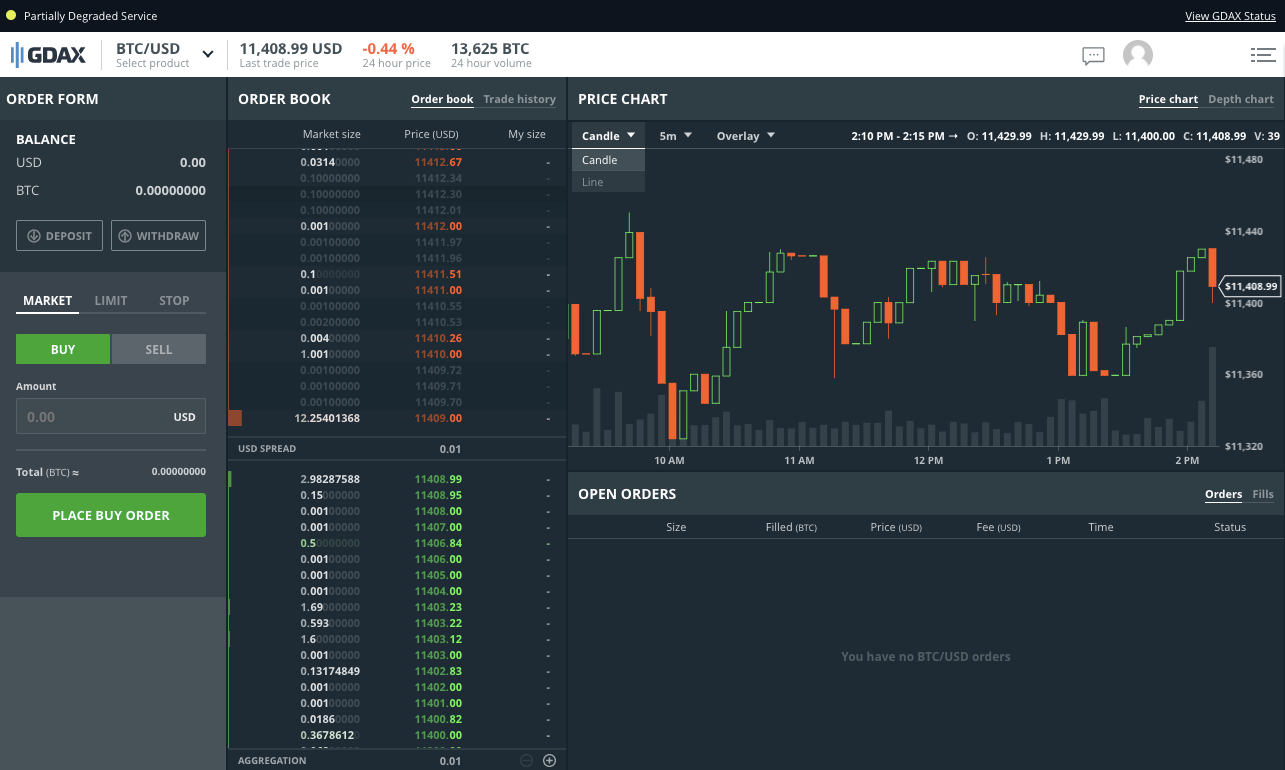Open the list menu icon top right

(1263, 55)
